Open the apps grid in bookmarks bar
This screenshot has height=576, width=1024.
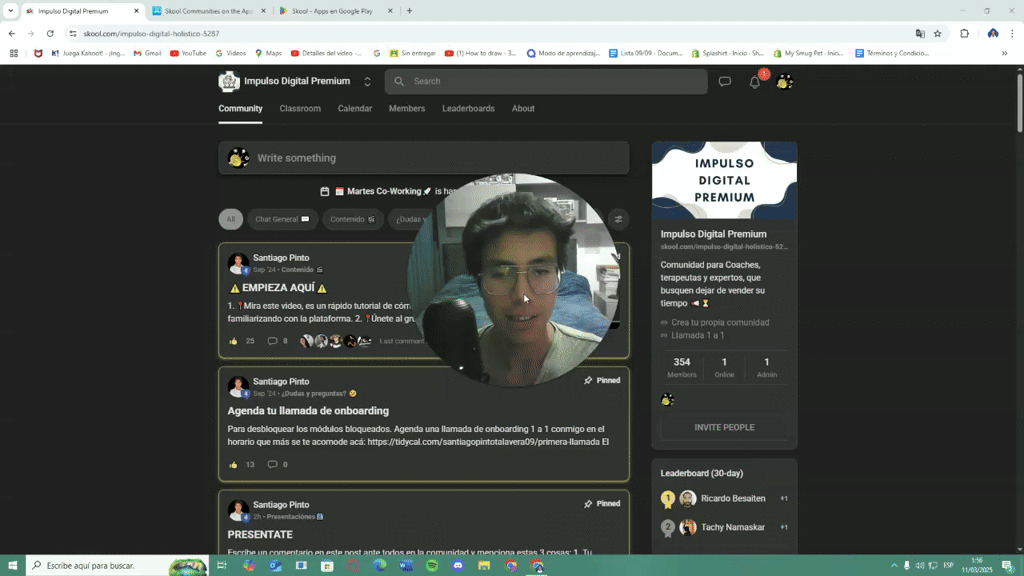[14, 54]
